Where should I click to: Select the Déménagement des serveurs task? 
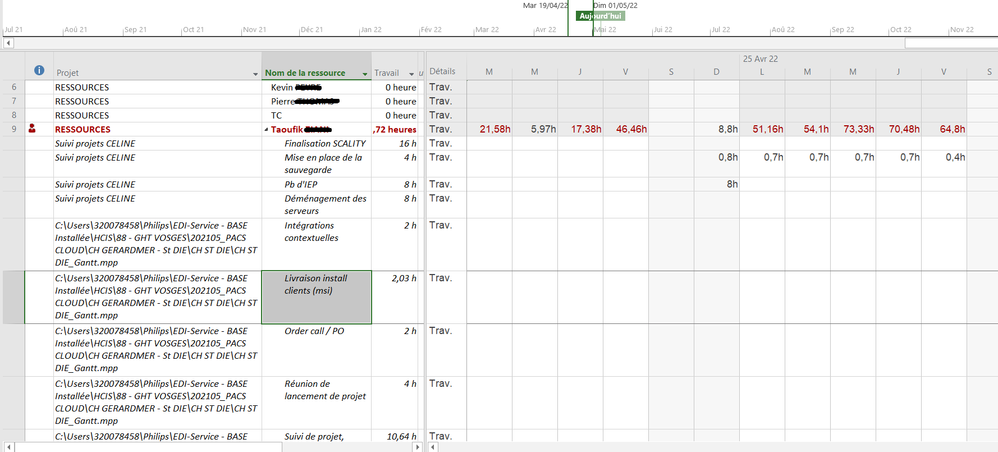click(316, 204)
